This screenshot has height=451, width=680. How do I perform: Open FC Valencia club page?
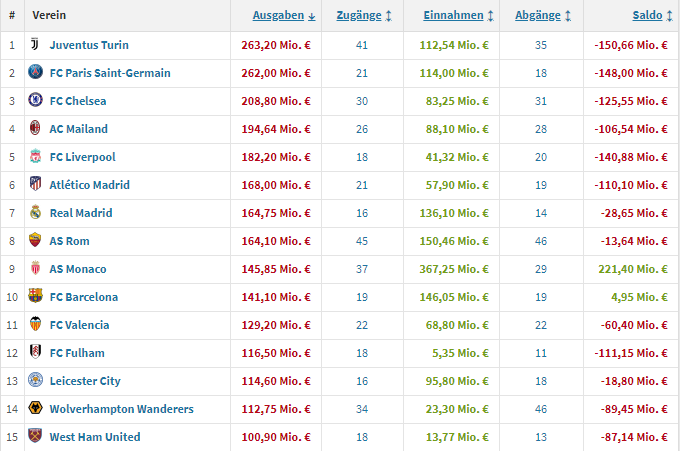point(79,325)
